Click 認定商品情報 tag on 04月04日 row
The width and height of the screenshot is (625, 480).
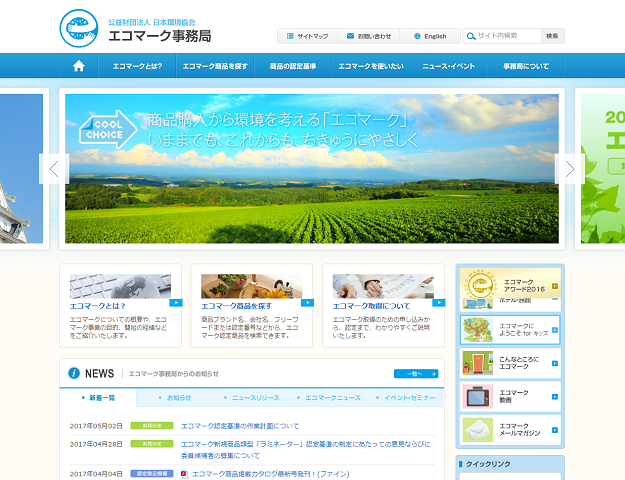[x=152, y=474]
